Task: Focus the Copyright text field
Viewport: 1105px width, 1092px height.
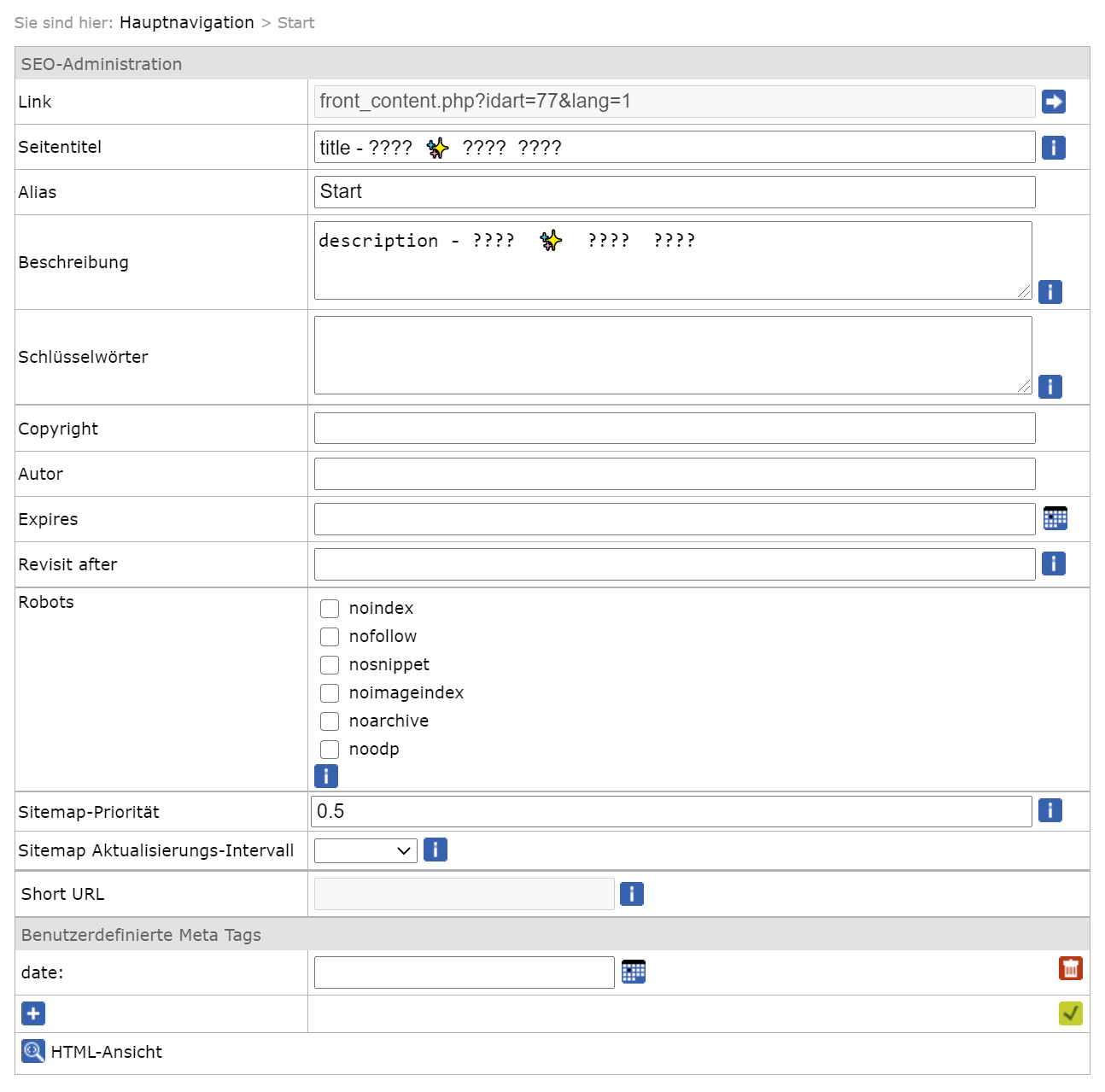Action: pyautogui.click(x=674, y=429)
